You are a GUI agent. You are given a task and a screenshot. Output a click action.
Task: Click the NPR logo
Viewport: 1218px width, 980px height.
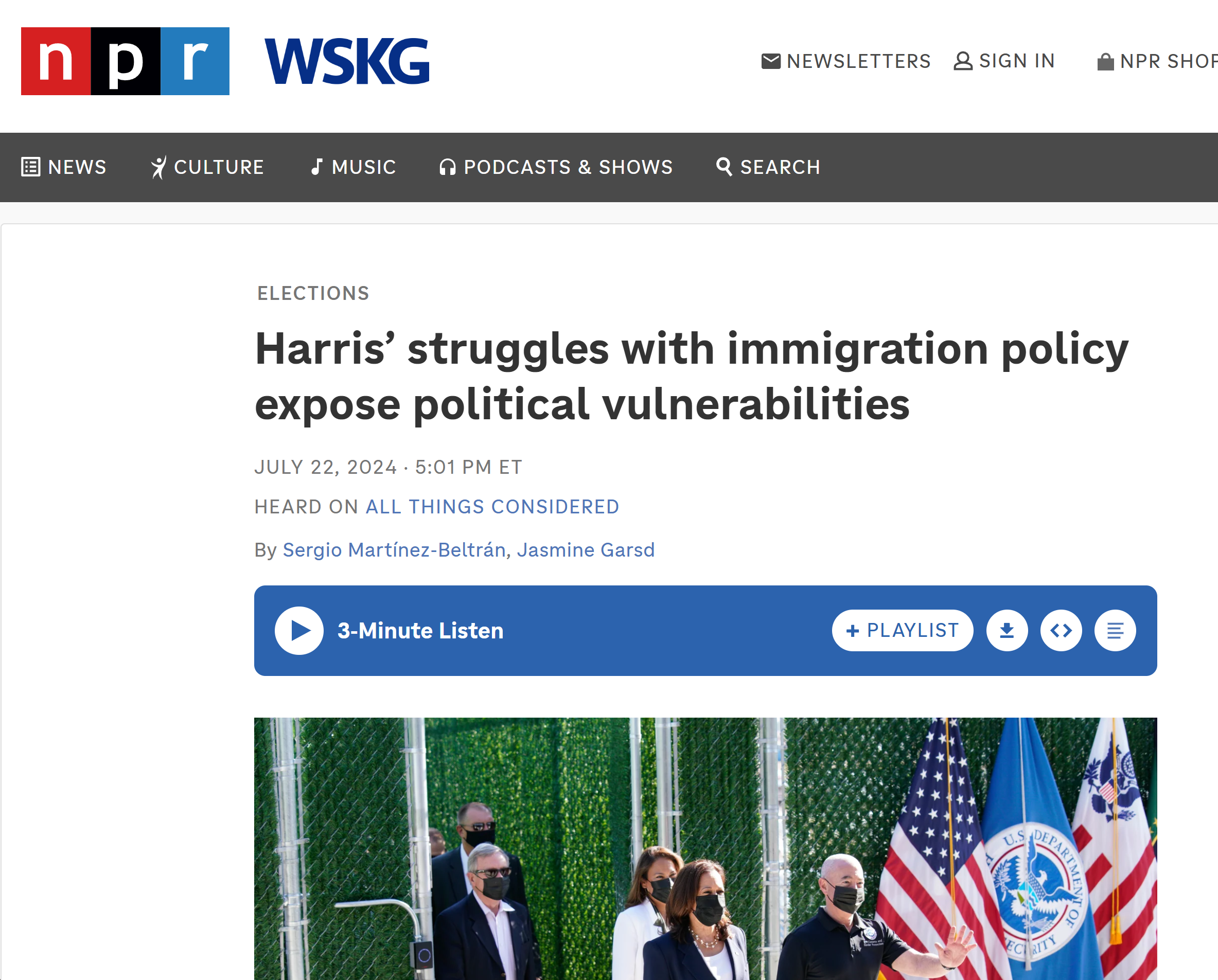pyautogui.click(x=126, y=61)
